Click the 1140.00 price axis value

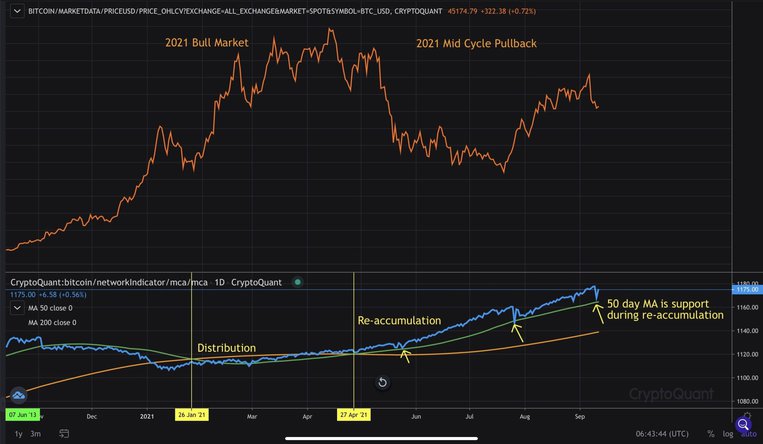747,331
